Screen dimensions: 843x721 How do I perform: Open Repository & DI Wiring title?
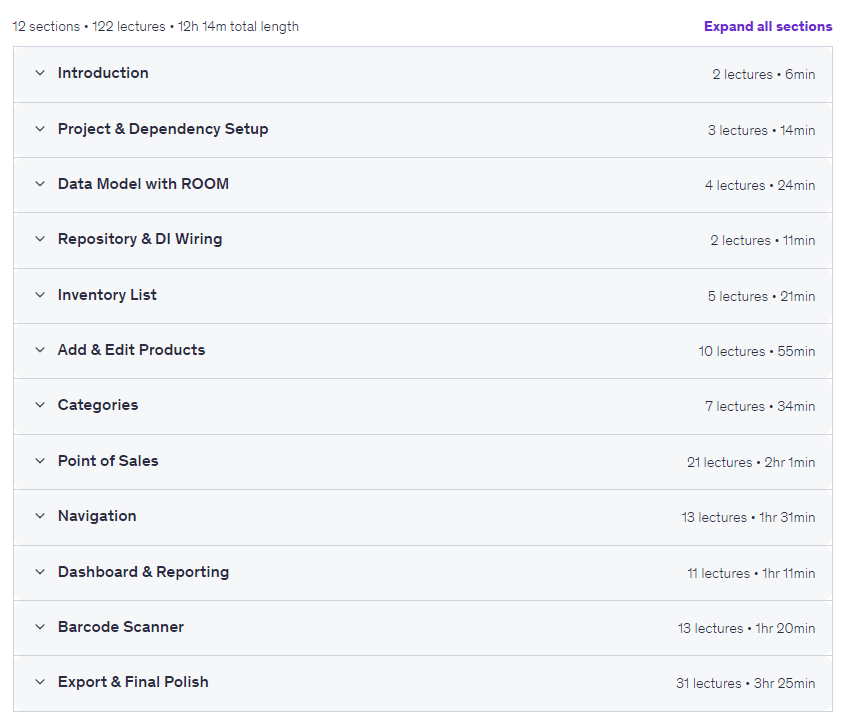click(x=140, y=239)
